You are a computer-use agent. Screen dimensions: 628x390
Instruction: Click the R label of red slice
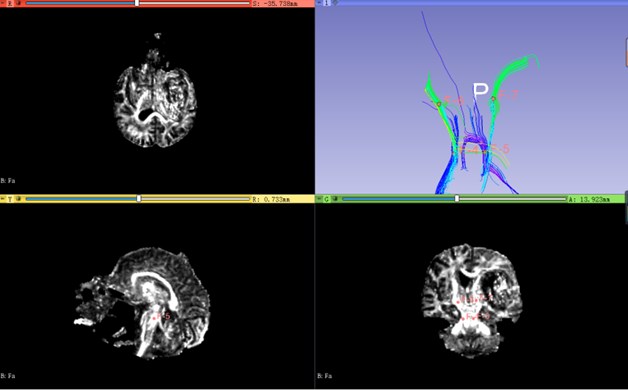pos(10,3)
